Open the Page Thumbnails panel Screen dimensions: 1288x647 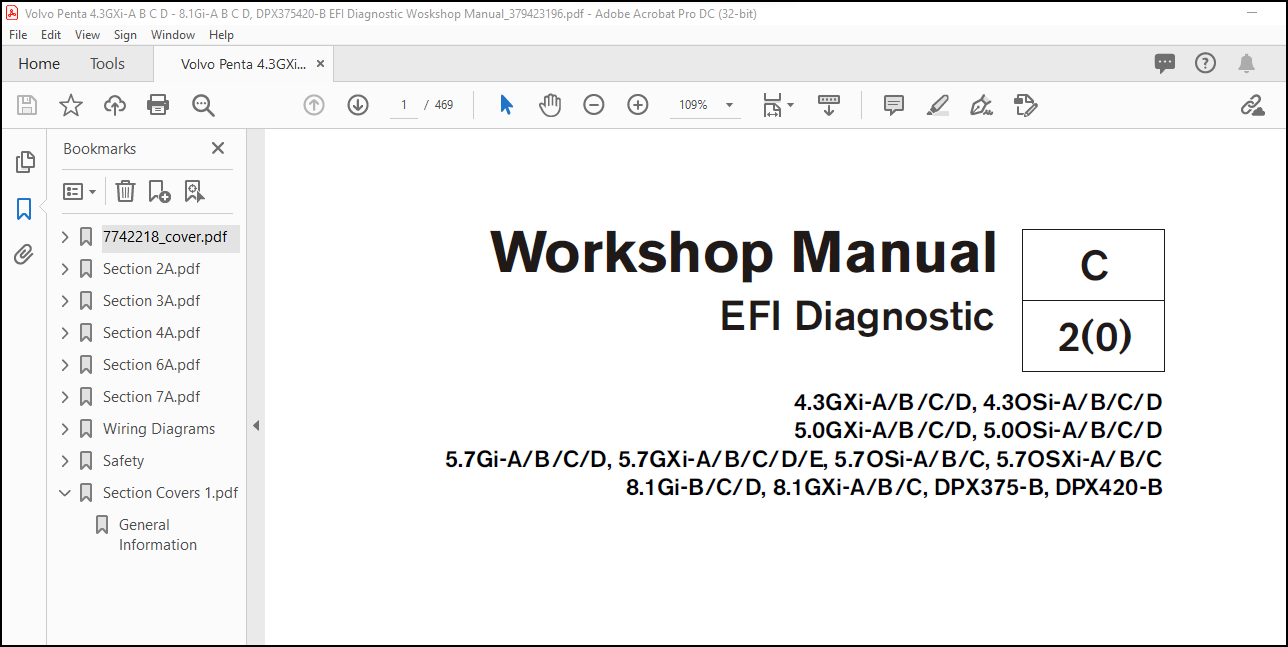click(x=25, y=162)
